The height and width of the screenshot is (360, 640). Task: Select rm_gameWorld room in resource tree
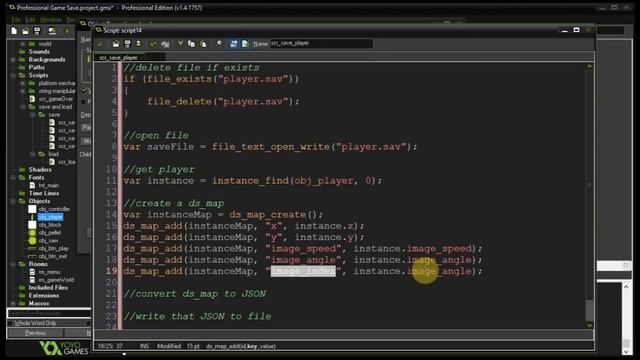56,280
